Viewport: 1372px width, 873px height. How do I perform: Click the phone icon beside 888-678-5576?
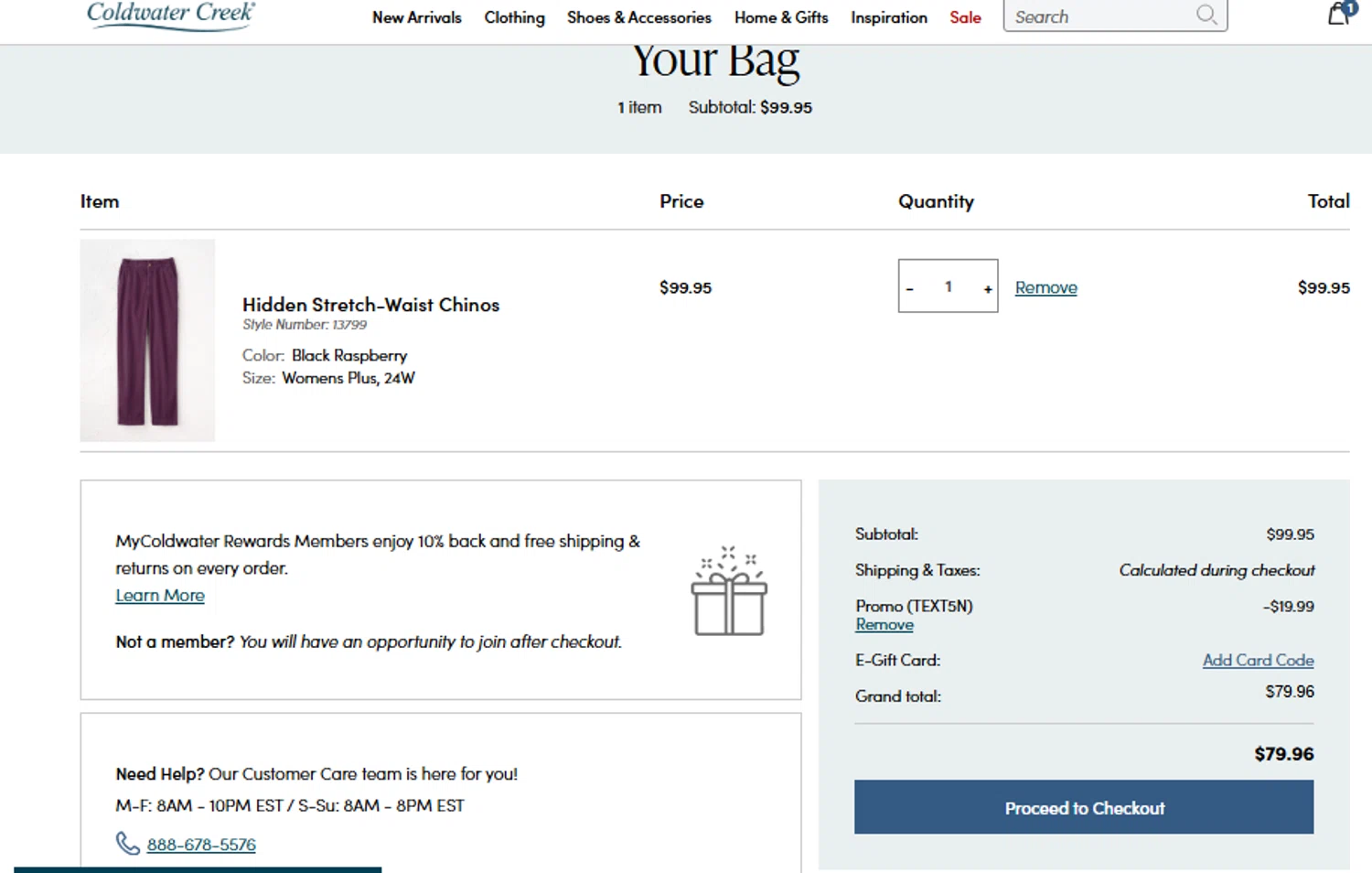click(127, 843)
